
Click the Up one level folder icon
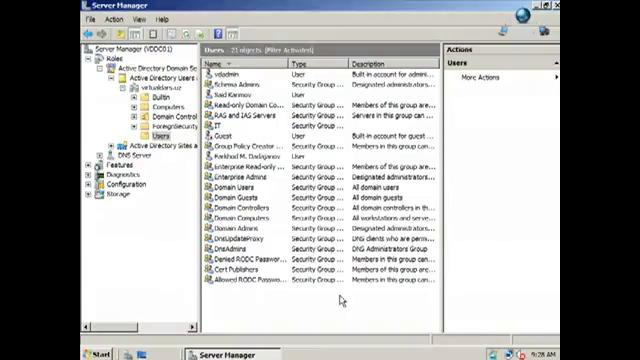point(120,34)
